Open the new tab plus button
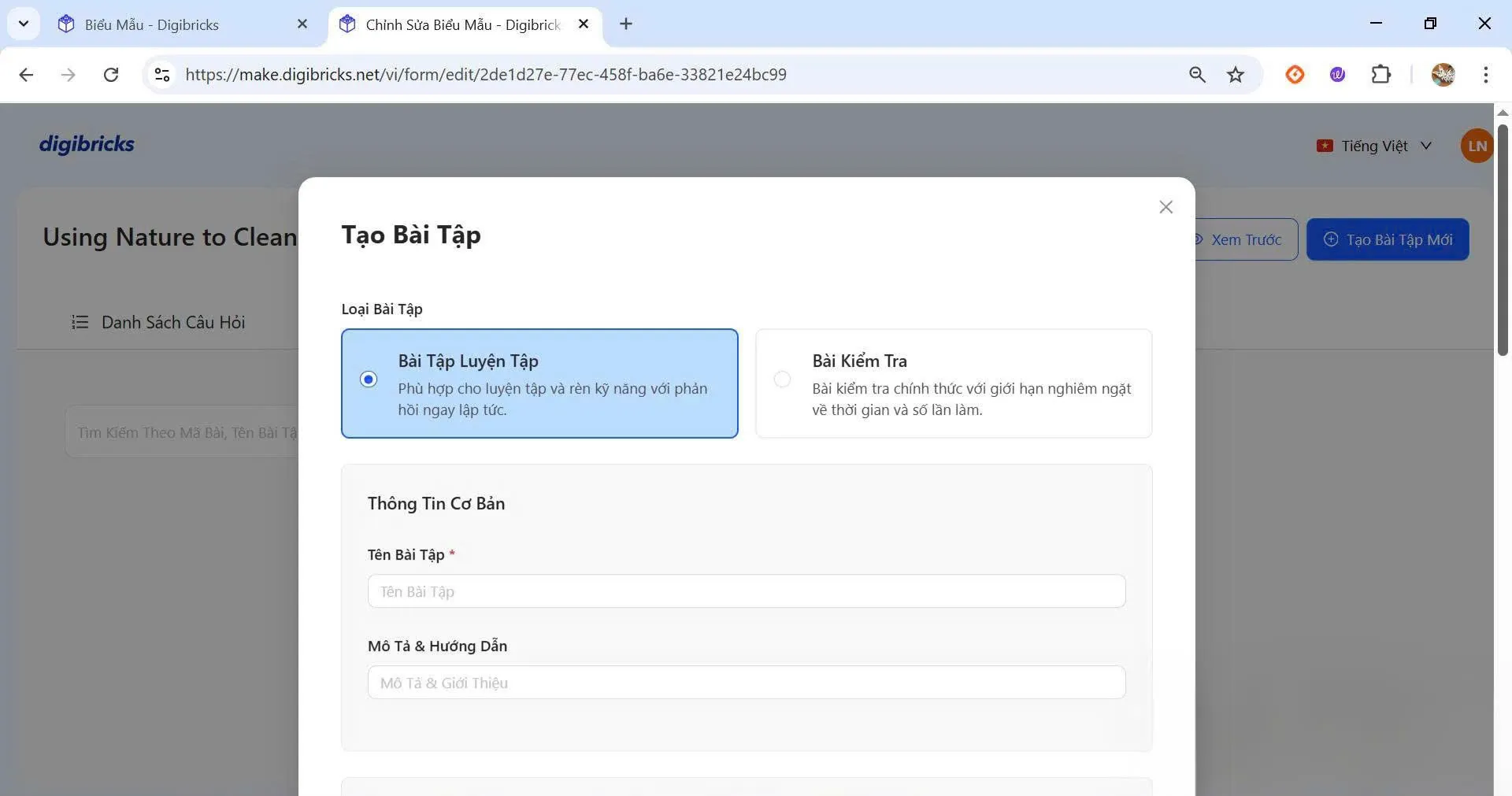This screenshot has height=796, width=1512. [626, 24]
